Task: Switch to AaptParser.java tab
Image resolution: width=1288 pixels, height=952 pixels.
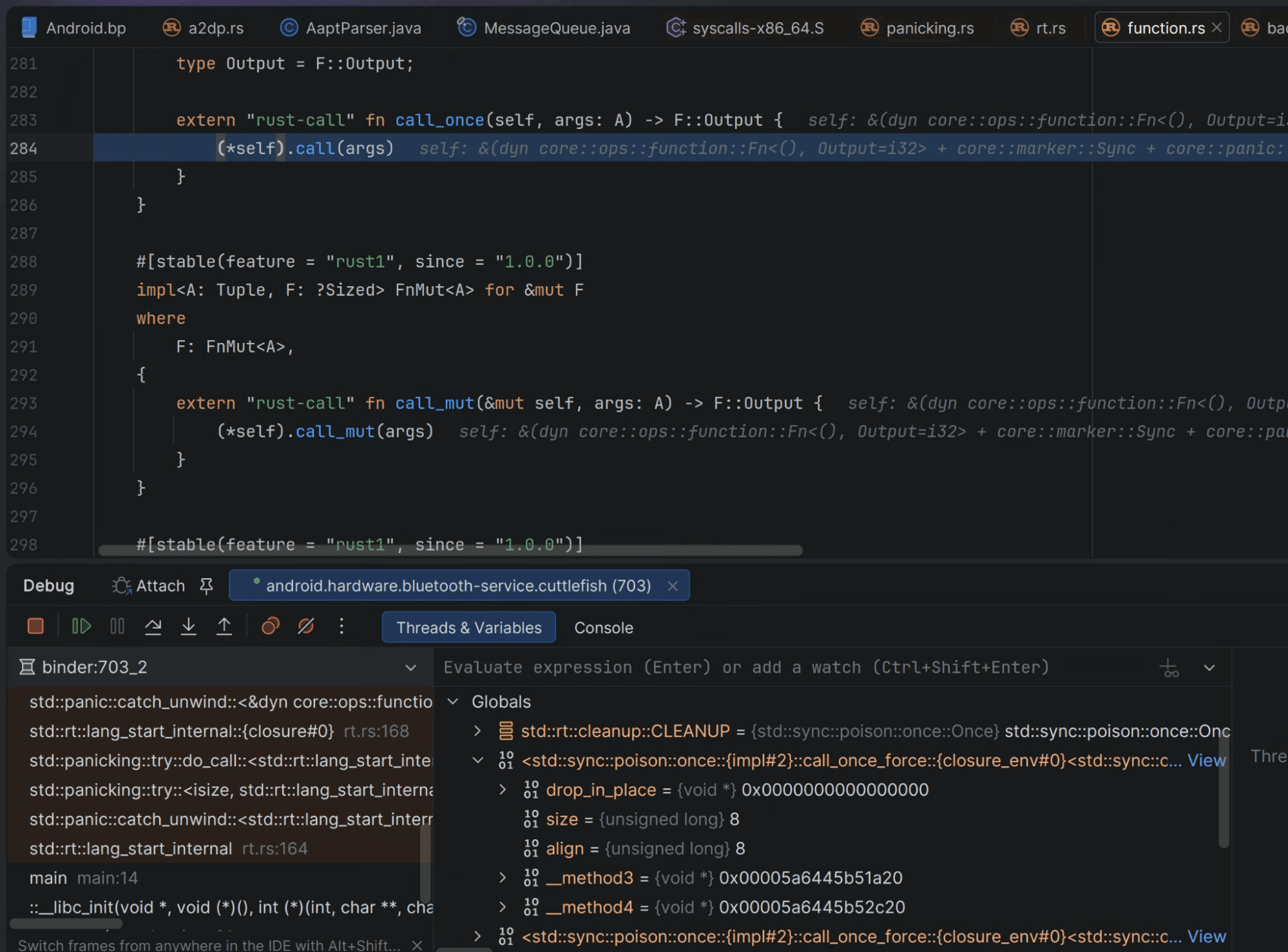Action: tap(351, 28)
